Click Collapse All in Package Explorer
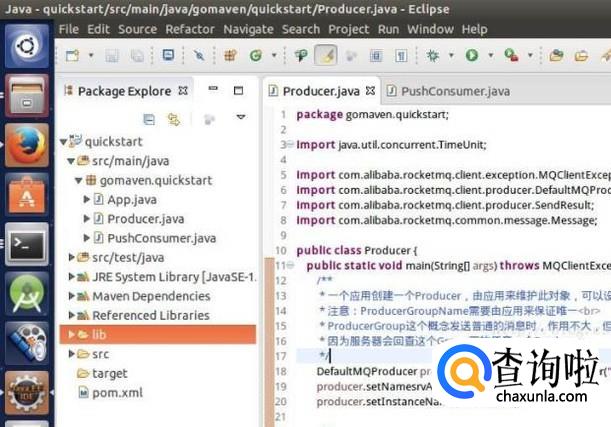This screenshot has width=611, height=427. [149, 119]
